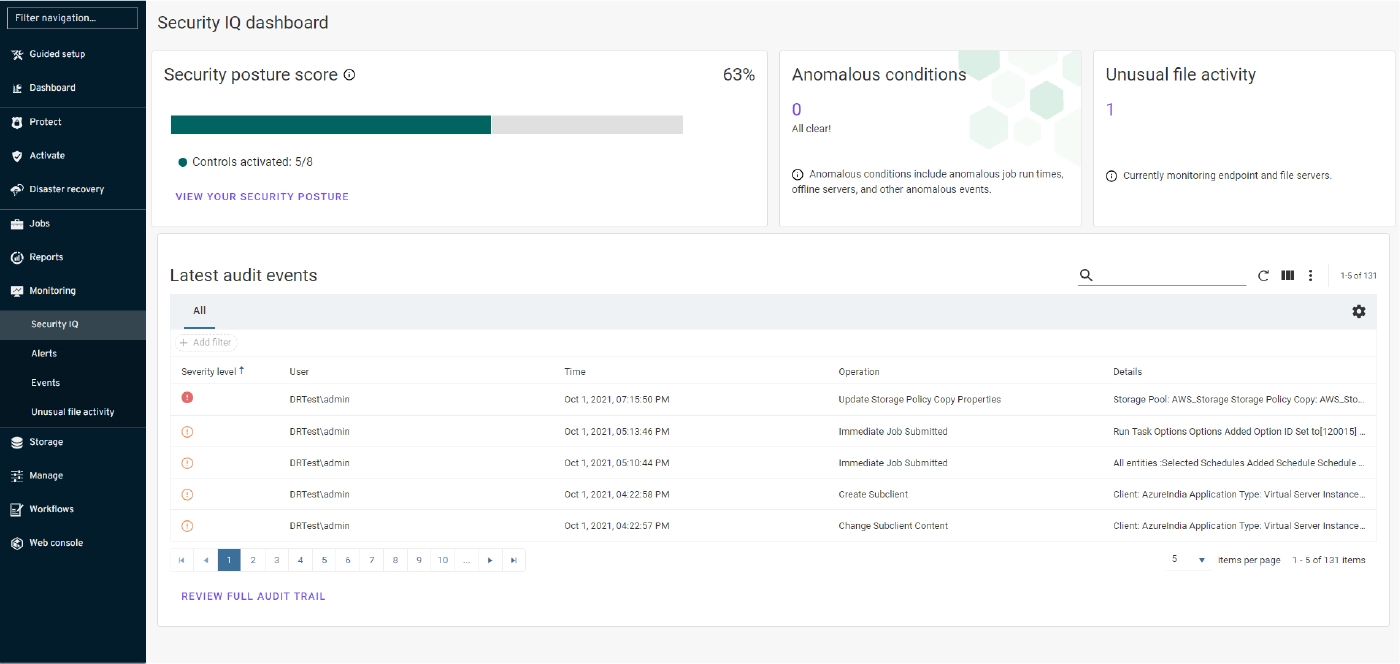
Task: Click the gear settings icon in table
Action: coord(1358,311)
